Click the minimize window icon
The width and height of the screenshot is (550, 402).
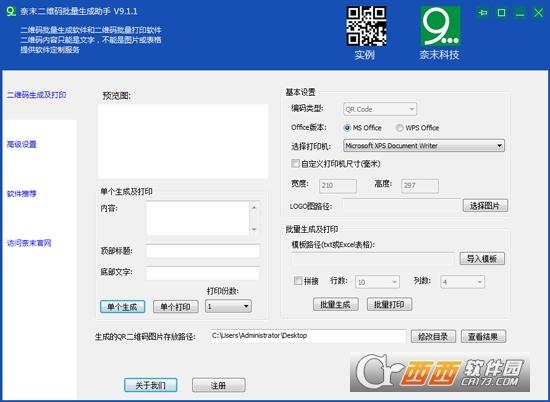(x=520, y=14)
